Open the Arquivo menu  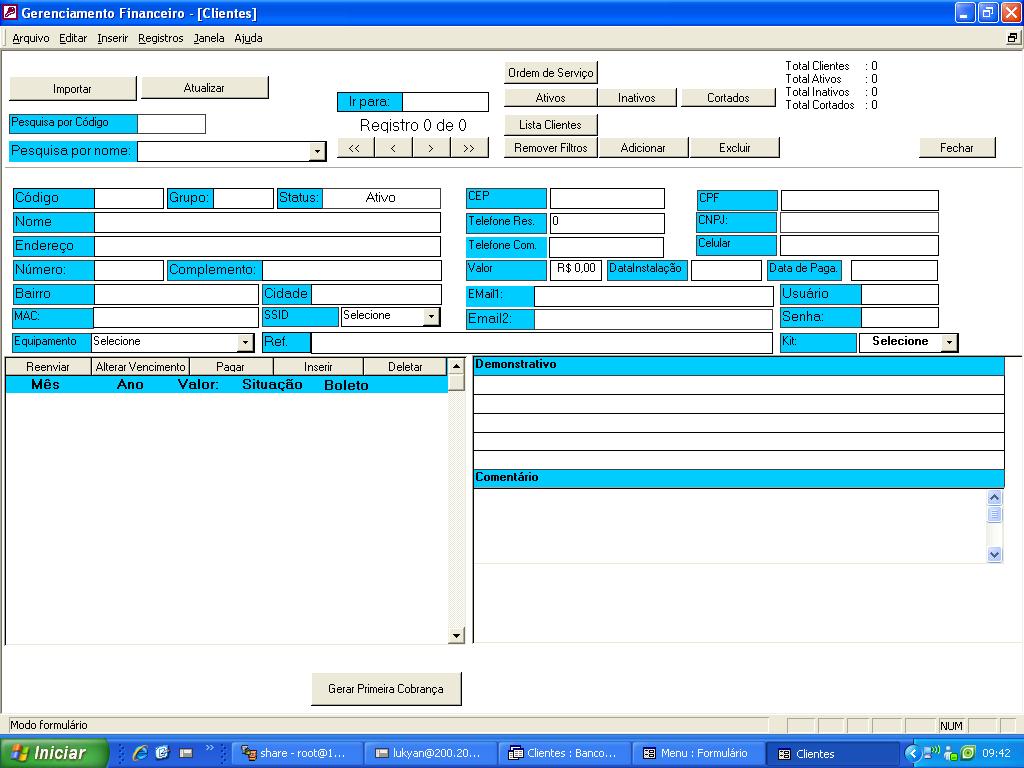tap(31, 39)
